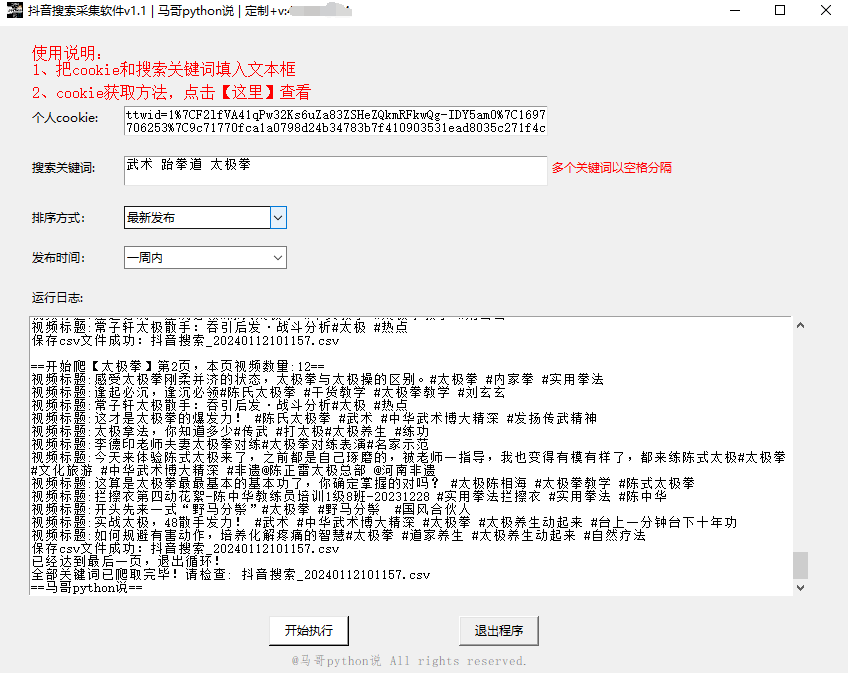Minimize the 抖音搜索采集软件 window
Image resolution: width=848 pixels, height=673 pixels.
[734, 10]
